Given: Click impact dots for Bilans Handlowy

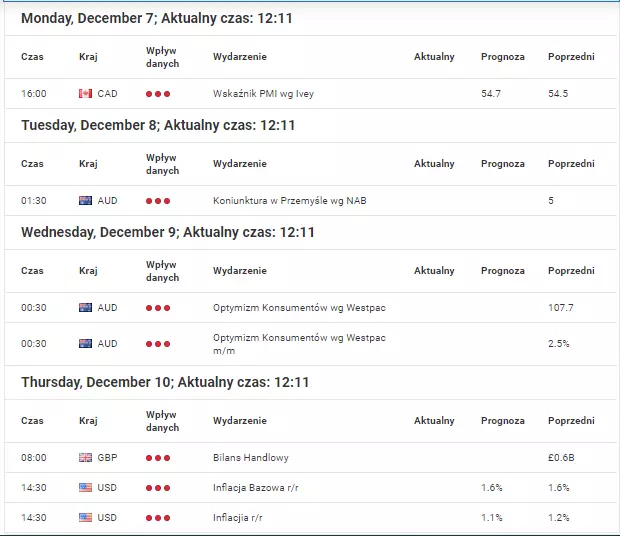Looking at the screenshot, I should [158, 458].
